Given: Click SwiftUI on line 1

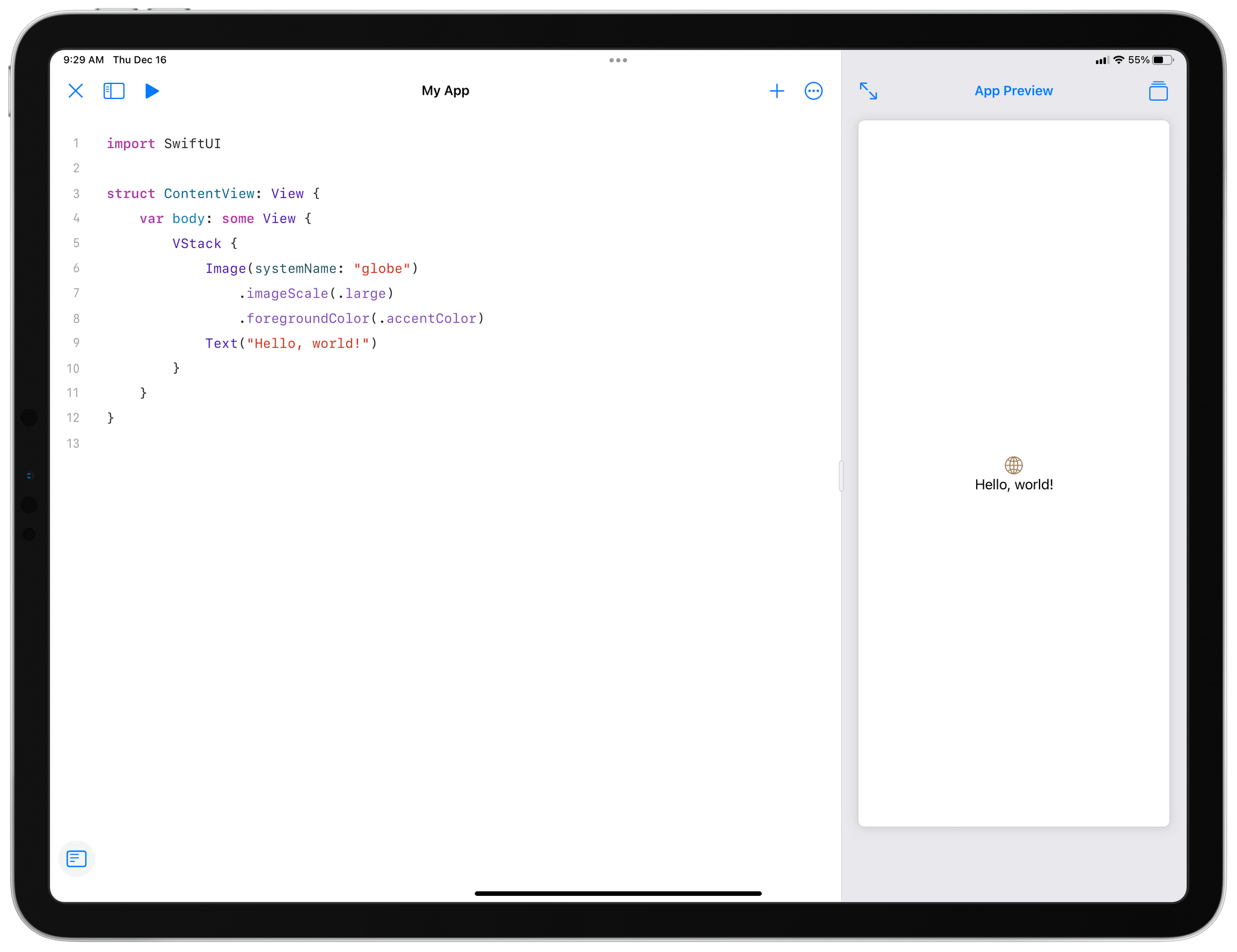Looking at the screenshot, I should [193, 144].
